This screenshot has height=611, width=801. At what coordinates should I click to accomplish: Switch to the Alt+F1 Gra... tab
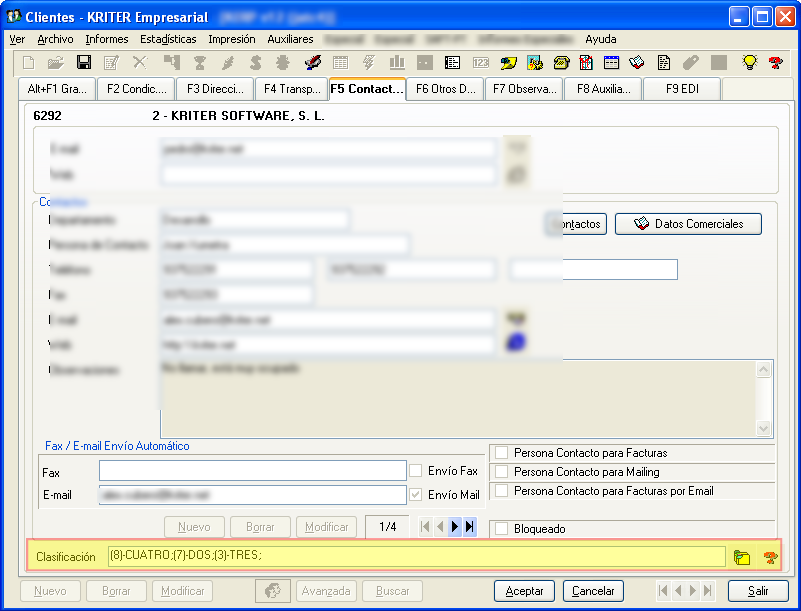[x=57, y=89]
